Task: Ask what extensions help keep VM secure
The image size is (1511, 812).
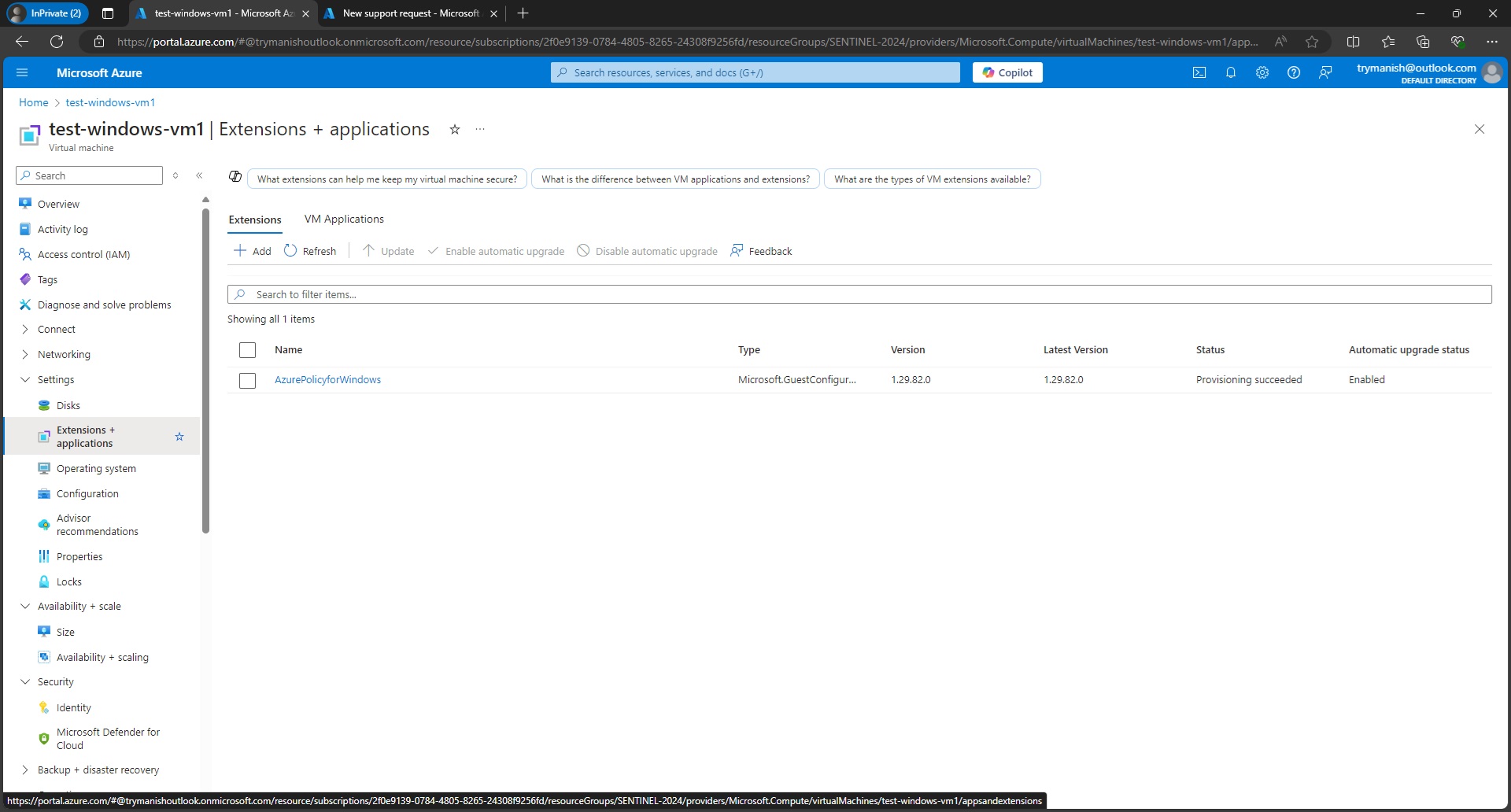Action: click(387, 179)
